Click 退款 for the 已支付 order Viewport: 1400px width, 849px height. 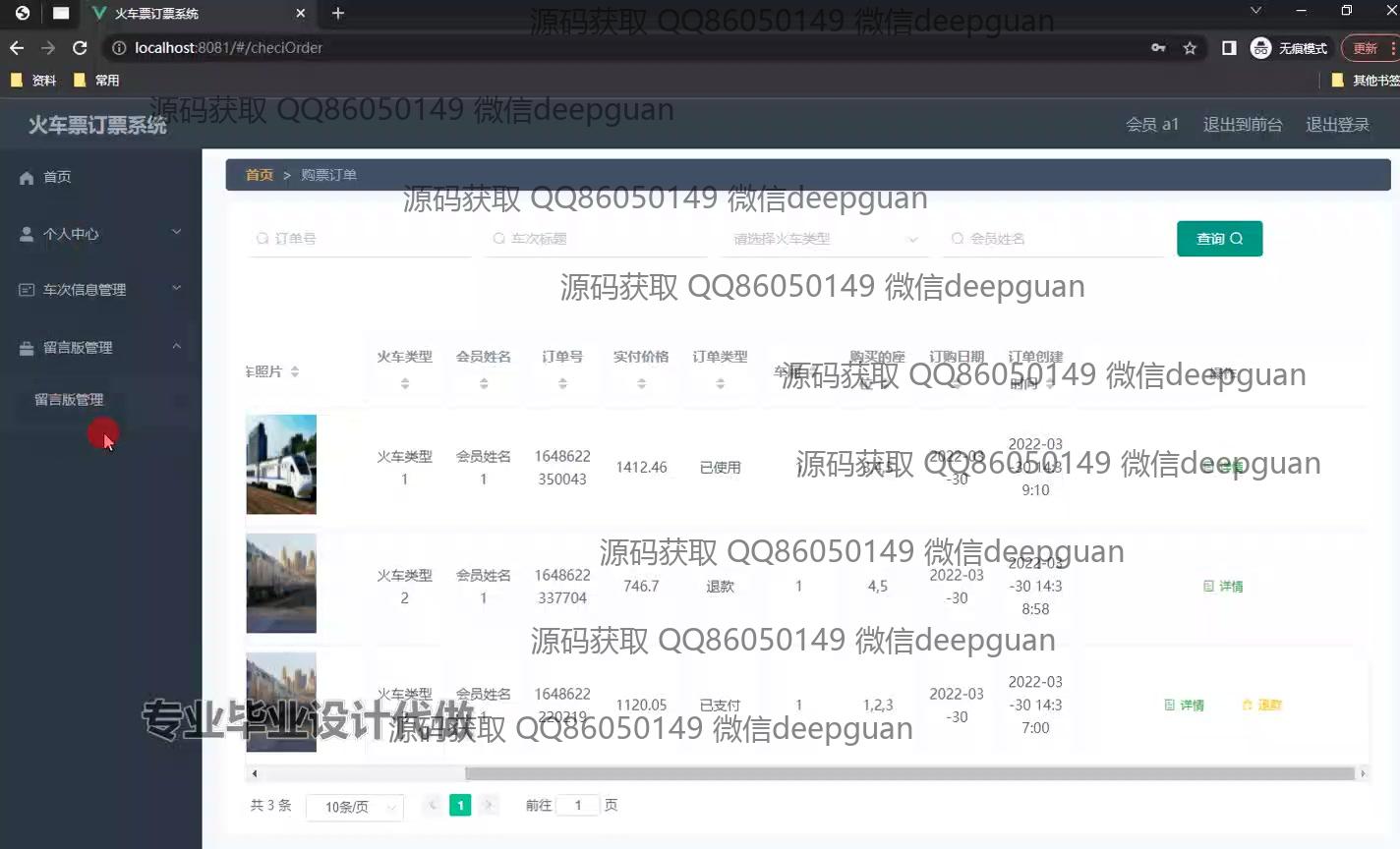click(x=1262, y=706)
